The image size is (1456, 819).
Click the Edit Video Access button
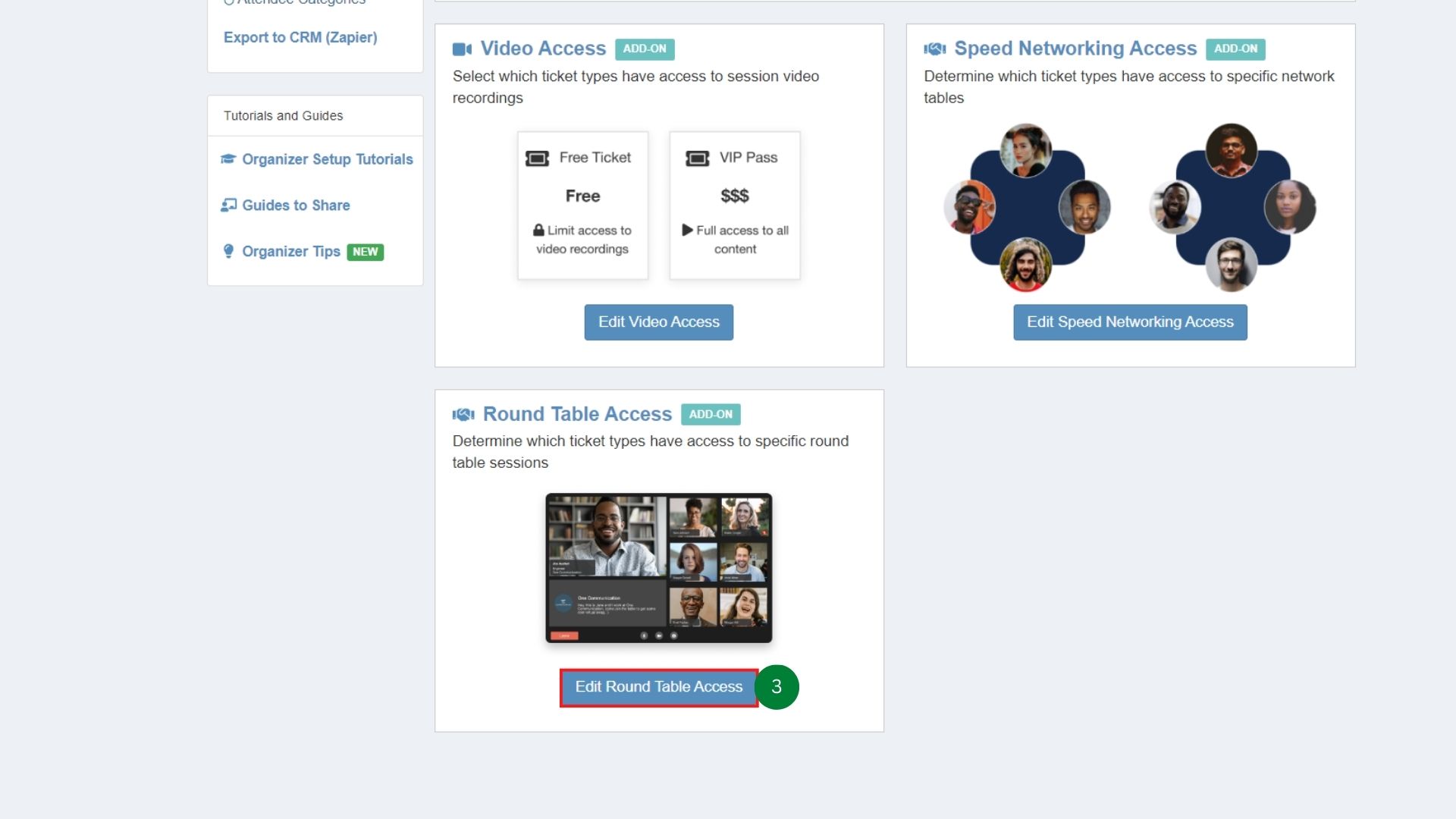659,322
